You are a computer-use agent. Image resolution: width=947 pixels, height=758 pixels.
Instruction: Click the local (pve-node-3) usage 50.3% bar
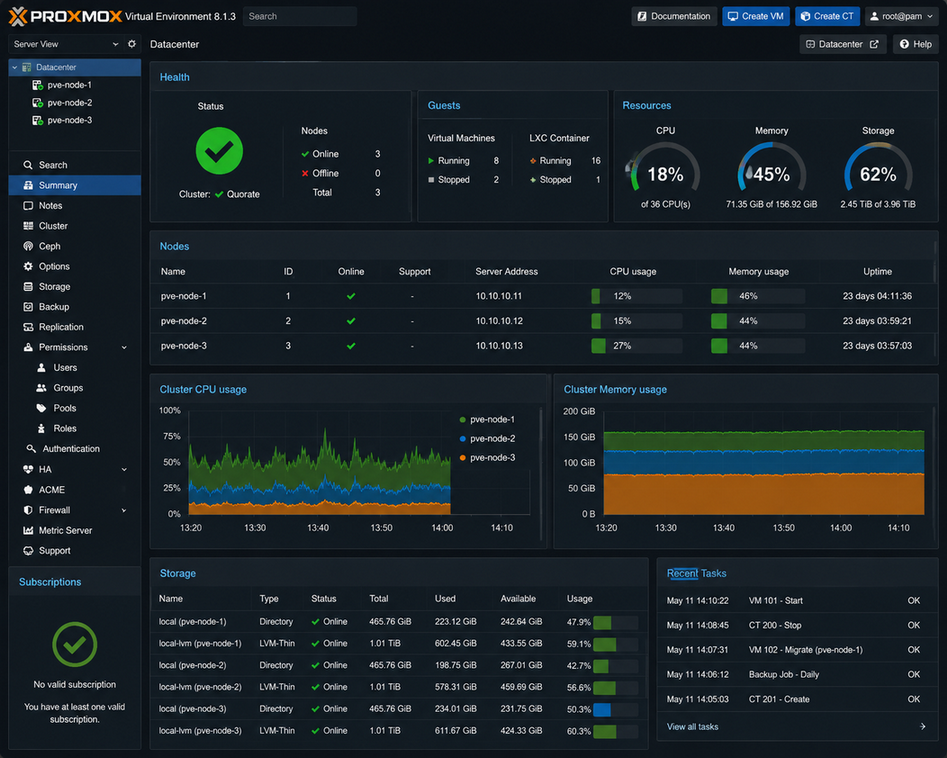[615, 709]
